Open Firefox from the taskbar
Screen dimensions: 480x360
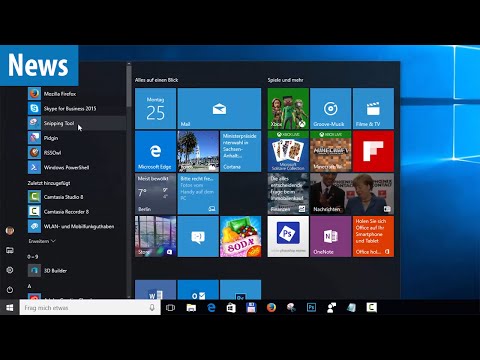point(271,307)
